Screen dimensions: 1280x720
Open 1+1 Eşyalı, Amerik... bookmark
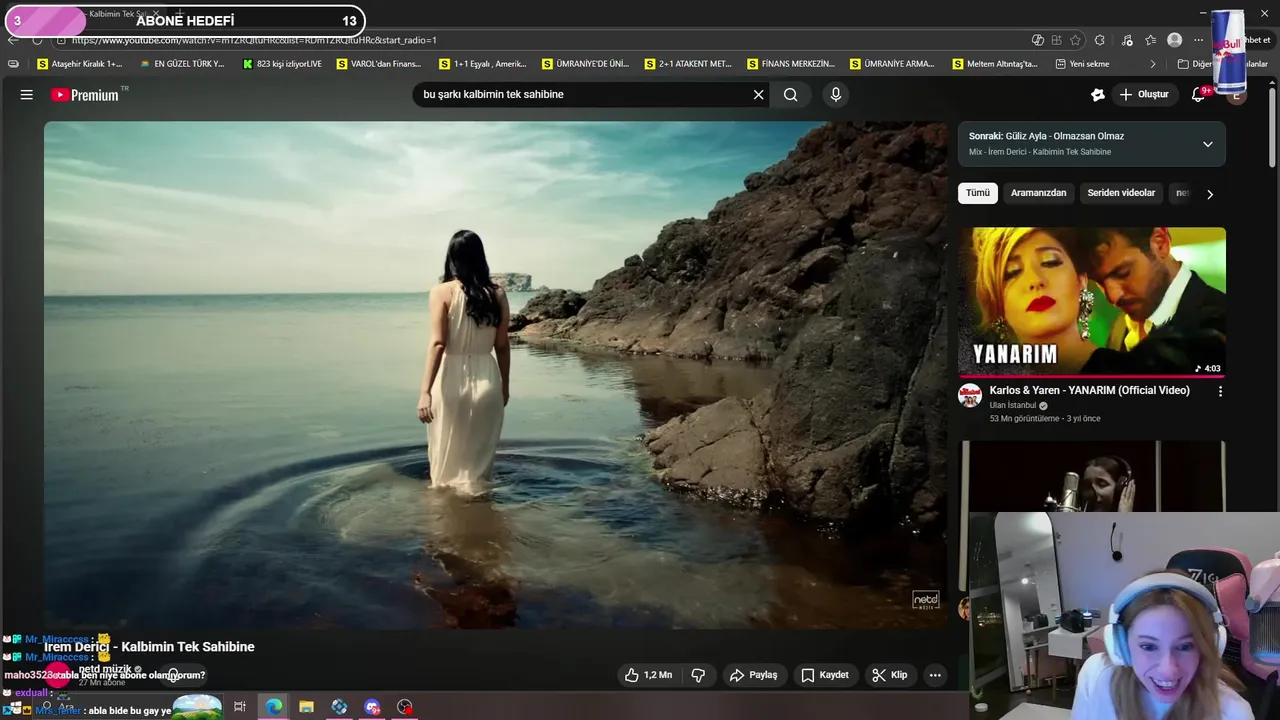click(483, 64)
